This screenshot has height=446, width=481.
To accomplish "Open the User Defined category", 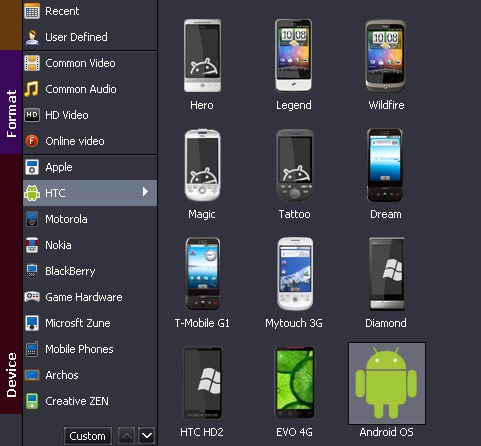I will (90, 37).
